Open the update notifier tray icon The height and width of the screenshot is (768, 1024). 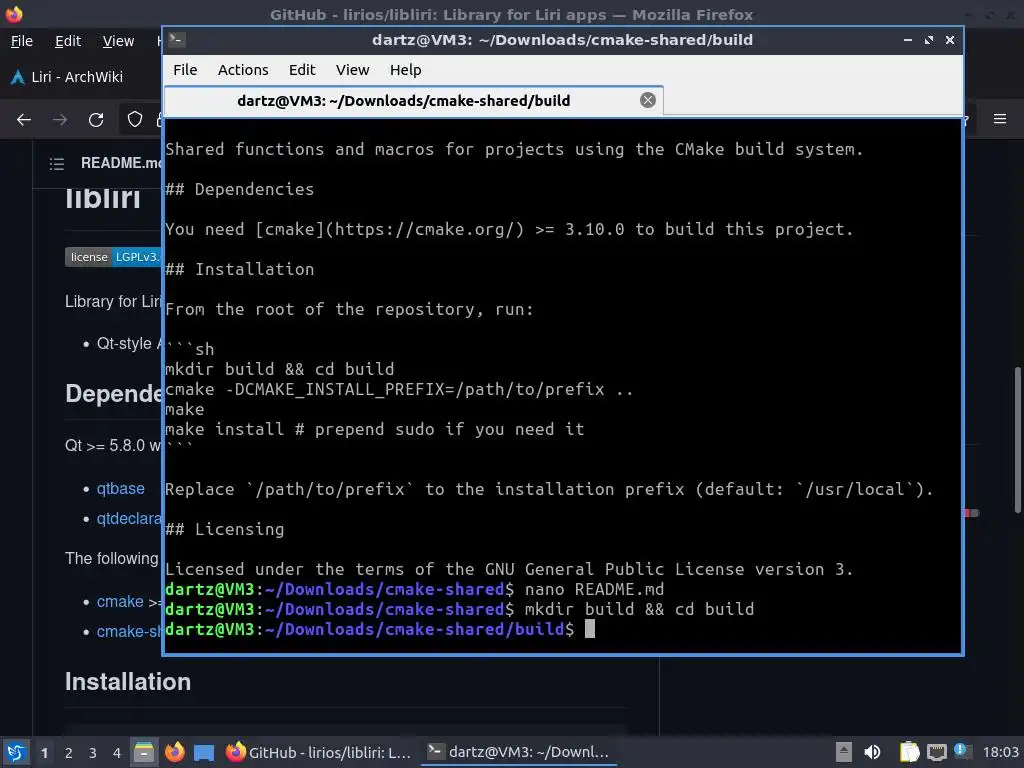coord(962,751)
